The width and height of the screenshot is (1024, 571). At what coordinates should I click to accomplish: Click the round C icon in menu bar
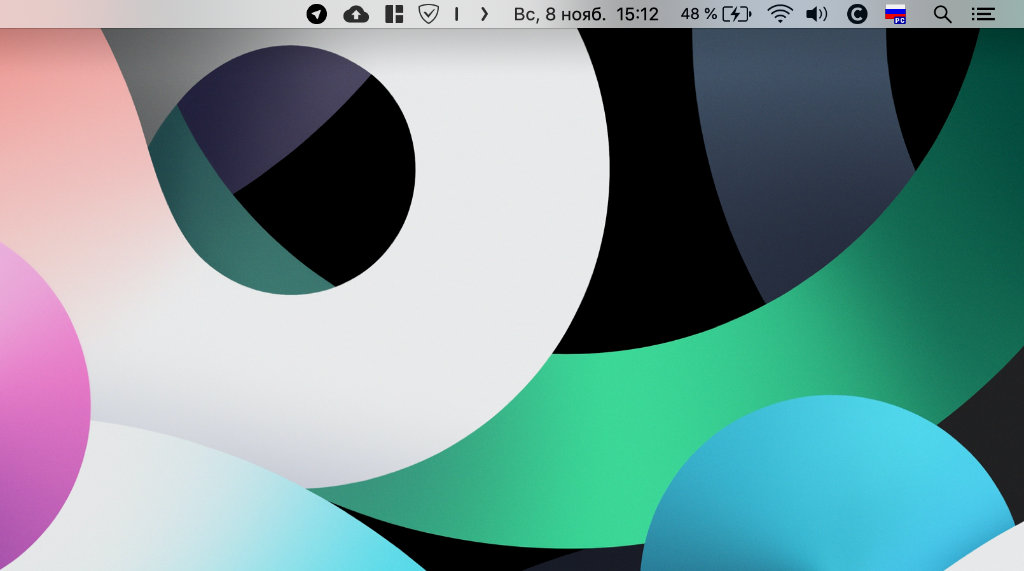point(856,14)
